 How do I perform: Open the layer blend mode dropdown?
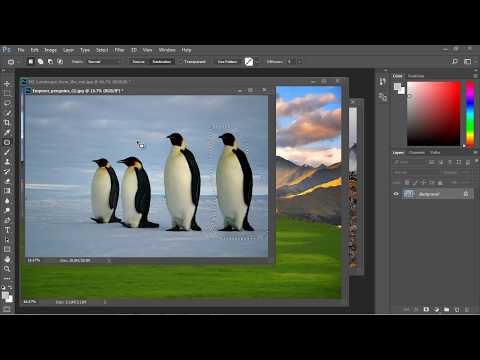coord(417,173)
